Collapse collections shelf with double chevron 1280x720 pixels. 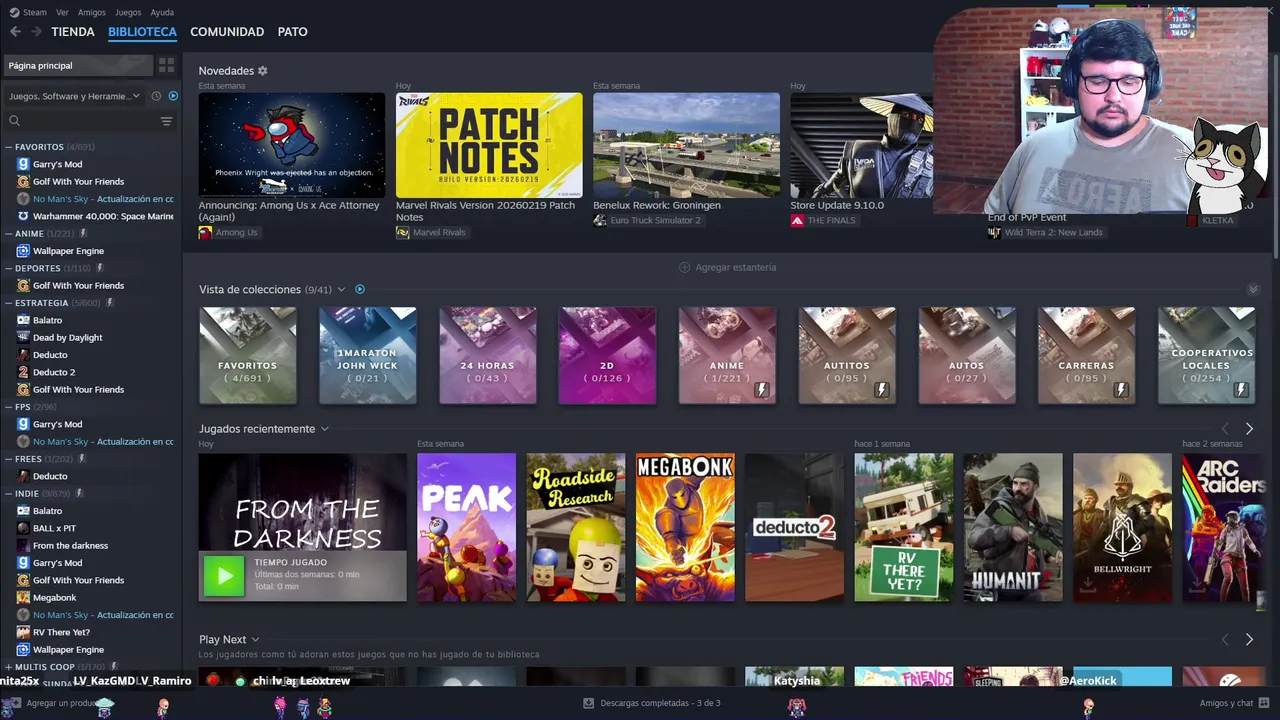pos(1253,289)
